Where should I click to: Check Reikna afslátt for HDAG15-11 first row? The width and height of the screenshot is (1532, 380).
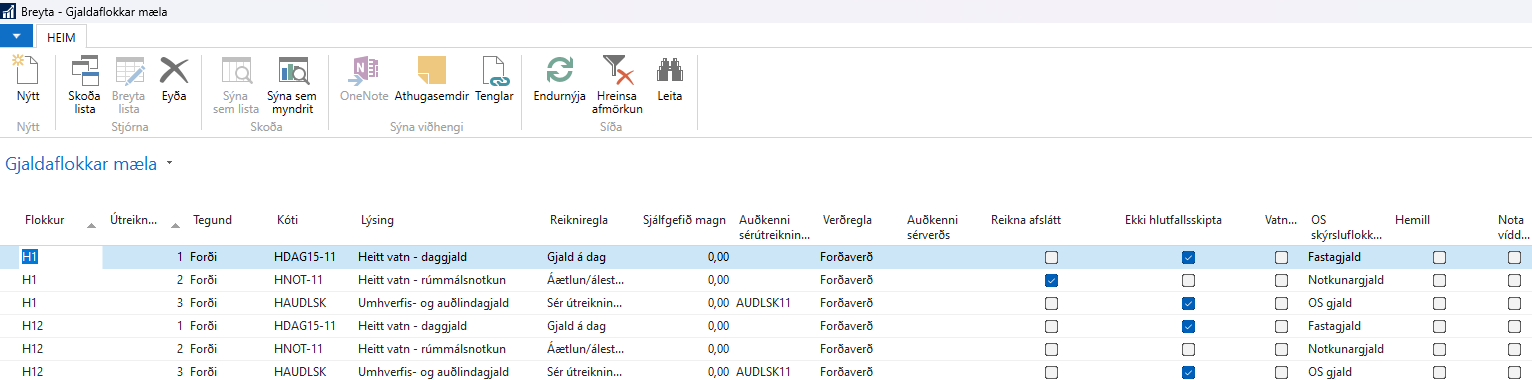[1051, 257]
